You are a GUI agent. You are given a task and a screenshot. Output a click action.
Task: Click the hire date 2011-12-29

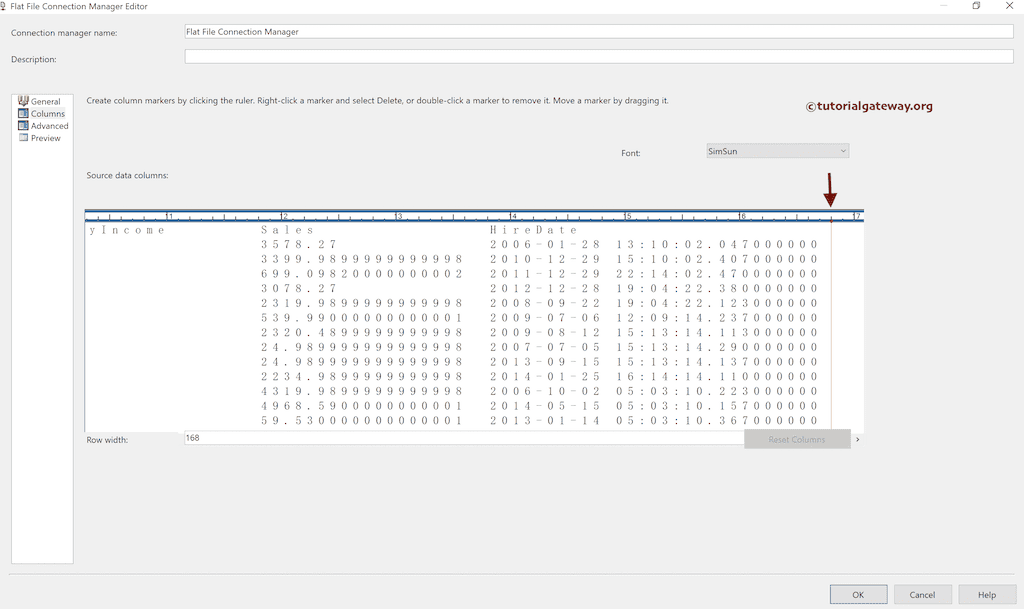(x=545, y=273)
